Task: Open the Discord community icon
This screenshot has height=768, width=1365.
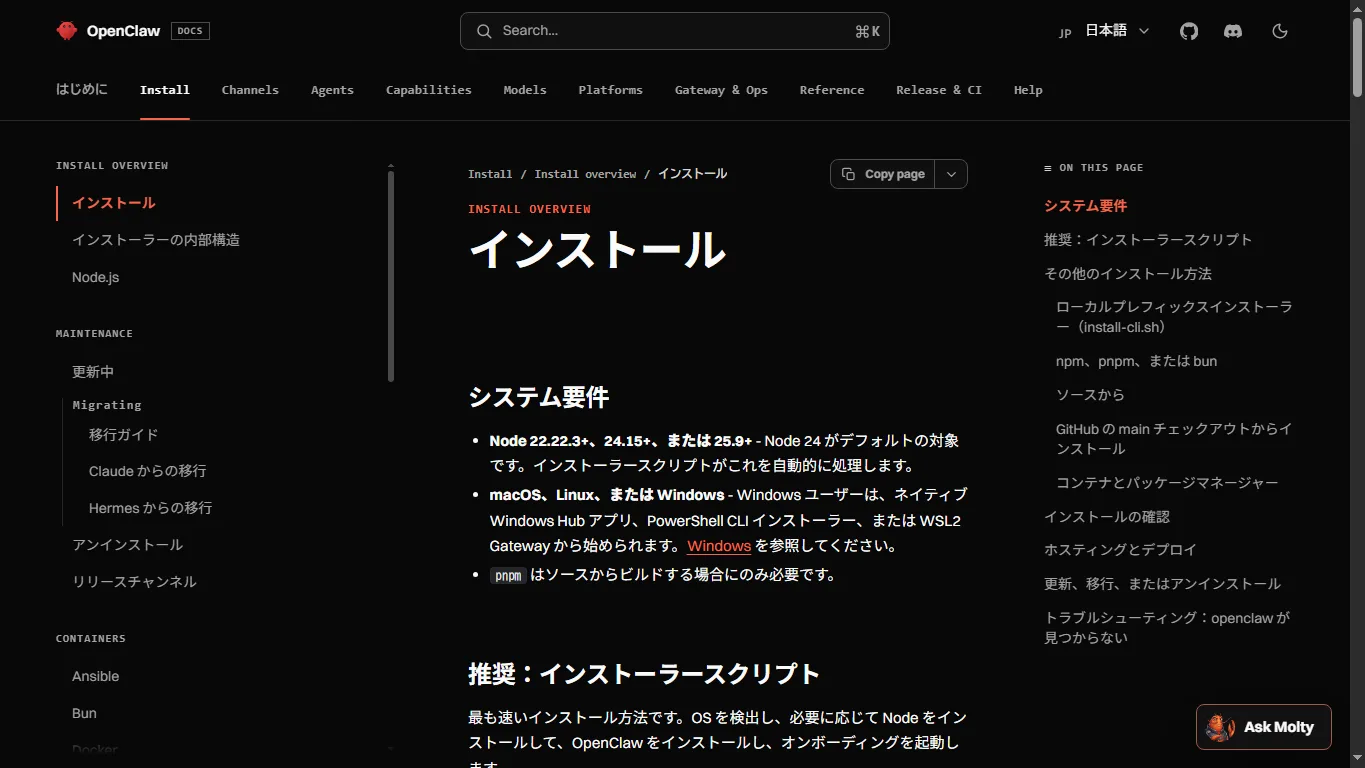Action: click(x=1233, y=31)
